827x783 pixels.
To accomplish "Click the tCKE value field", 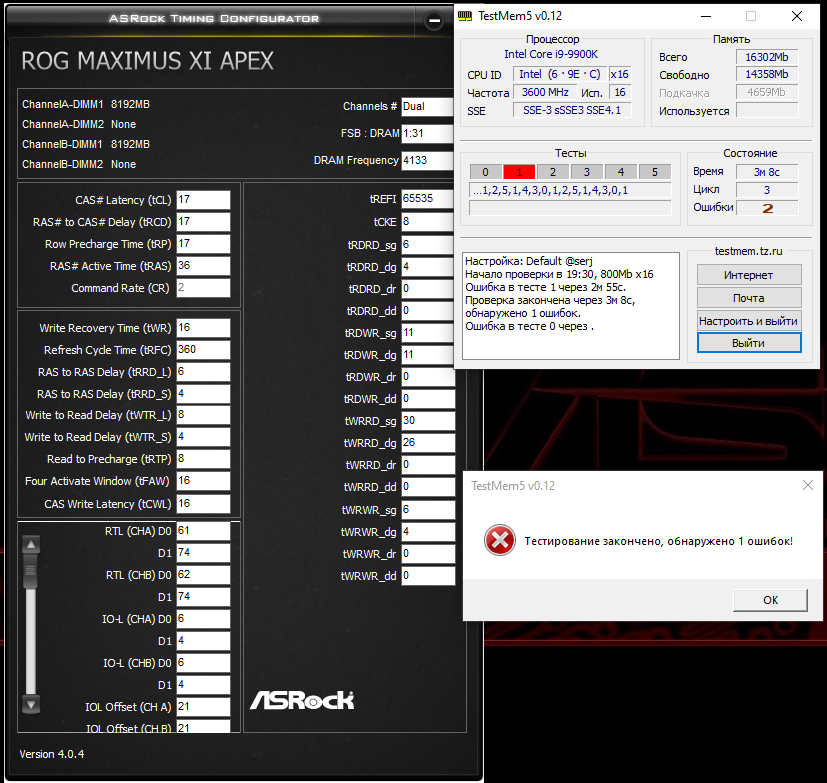I will 427,222.
